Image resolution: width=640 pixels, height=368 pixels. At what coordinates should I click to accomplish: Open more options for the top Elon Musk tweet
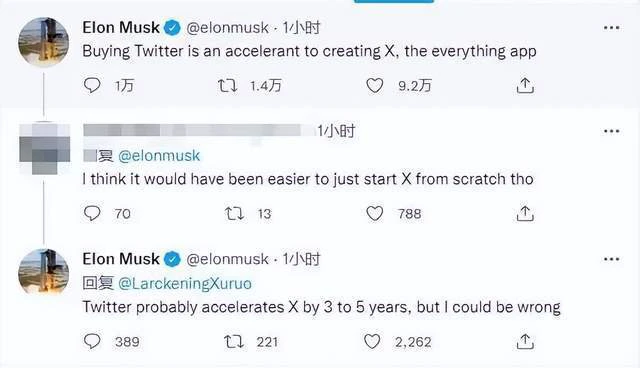pos(611,28)
